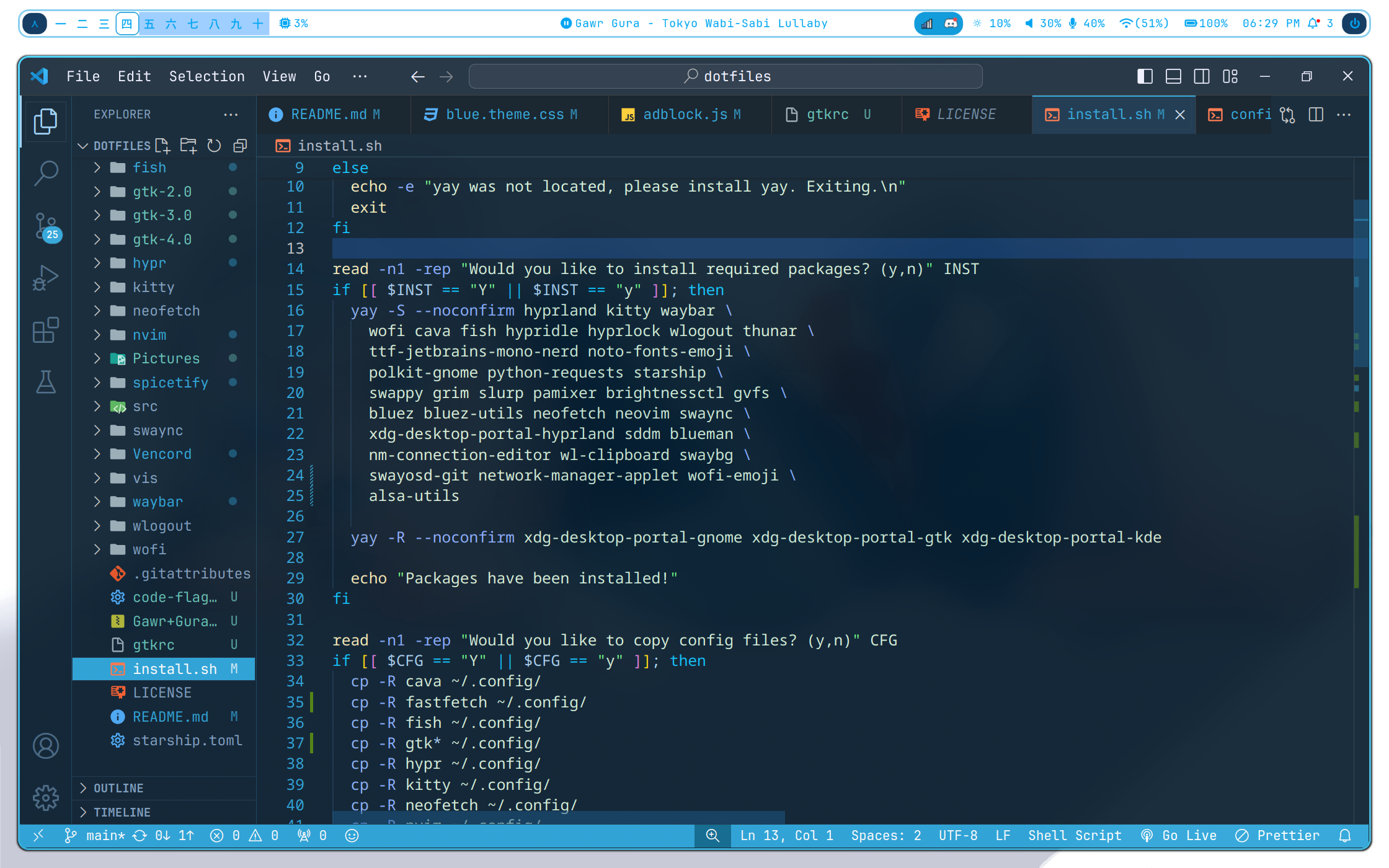Open the Testing flask icon
This screenshot has height=868, width=1389.
click(46, 382)
